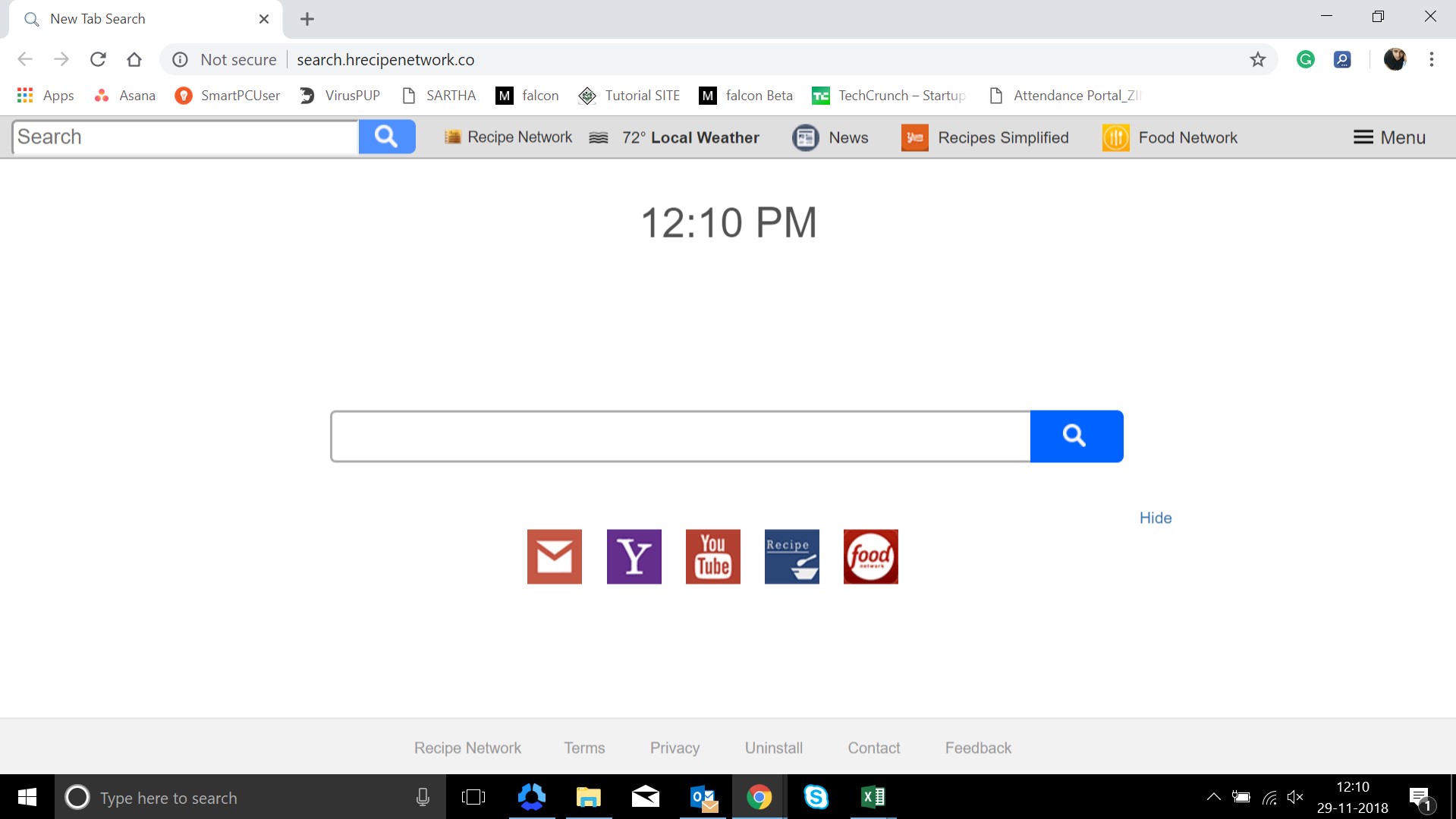Screen dimensions: 1456x819
Task: Open the Yahoo shortcut icon
Action: (634, 556)
